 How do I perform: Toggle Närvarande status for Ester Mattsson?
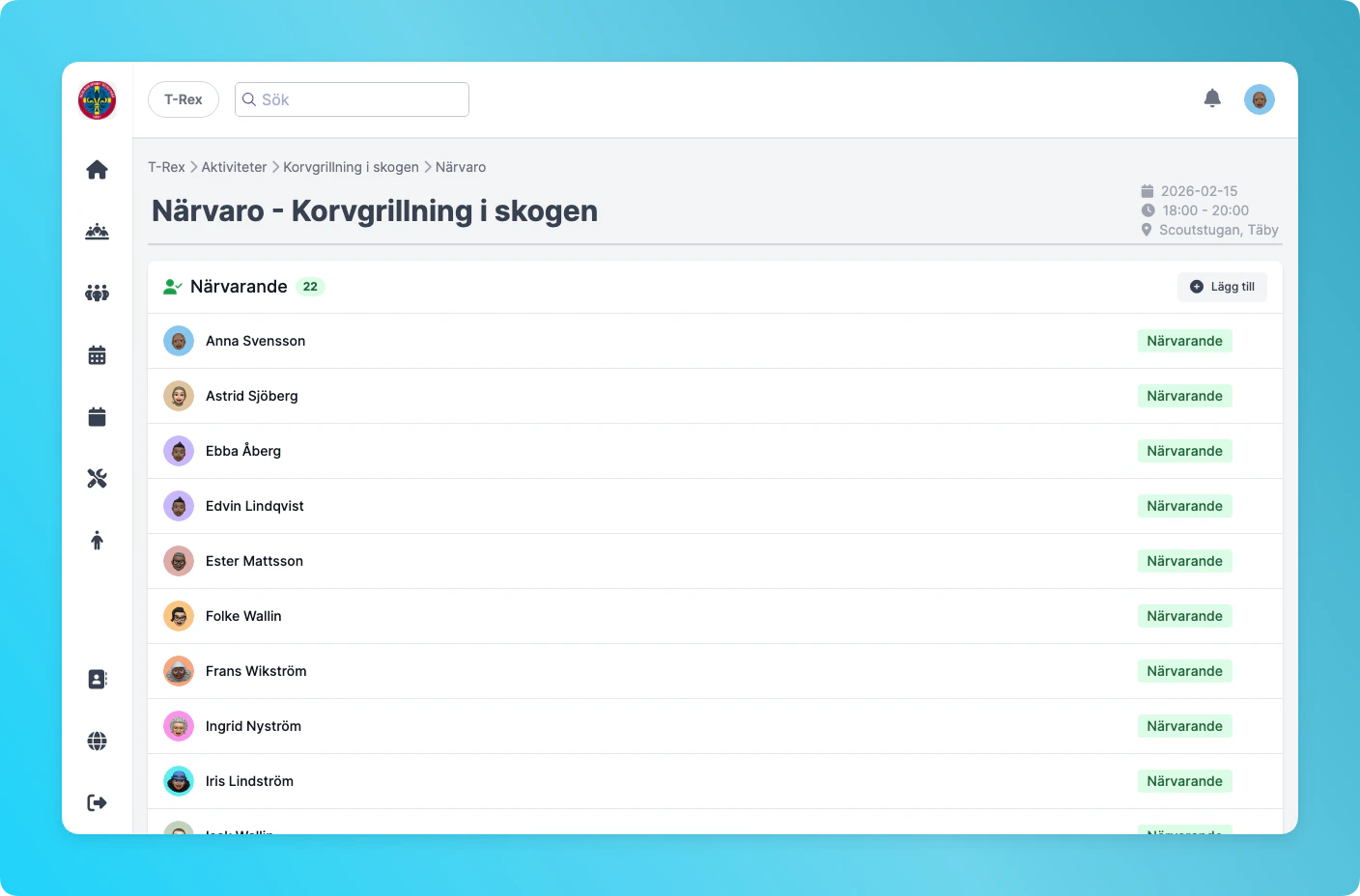1184,561
